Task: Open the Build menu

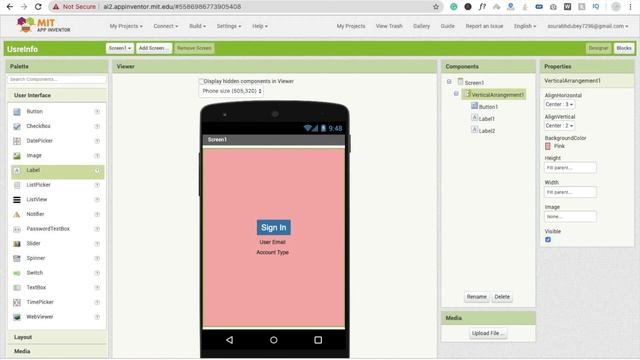Action: (198, 26)
